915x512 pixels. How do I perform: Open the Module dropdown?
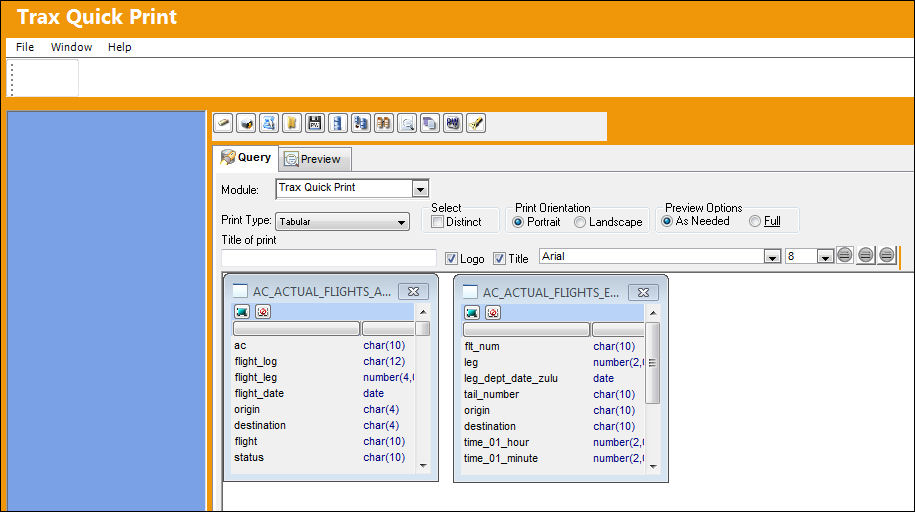(420, 189)
